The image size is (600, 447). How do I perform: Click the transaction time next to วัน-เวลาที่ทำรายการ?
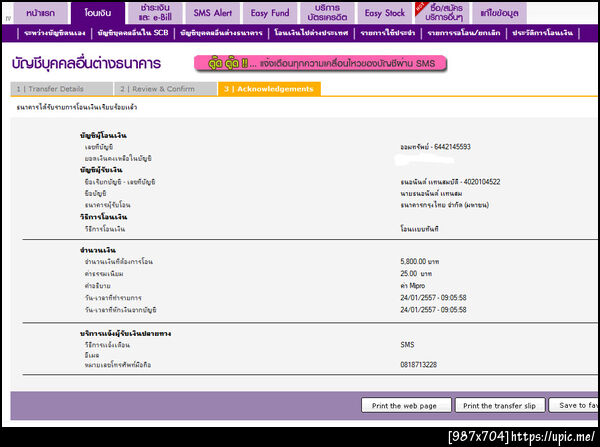(433, 298)
